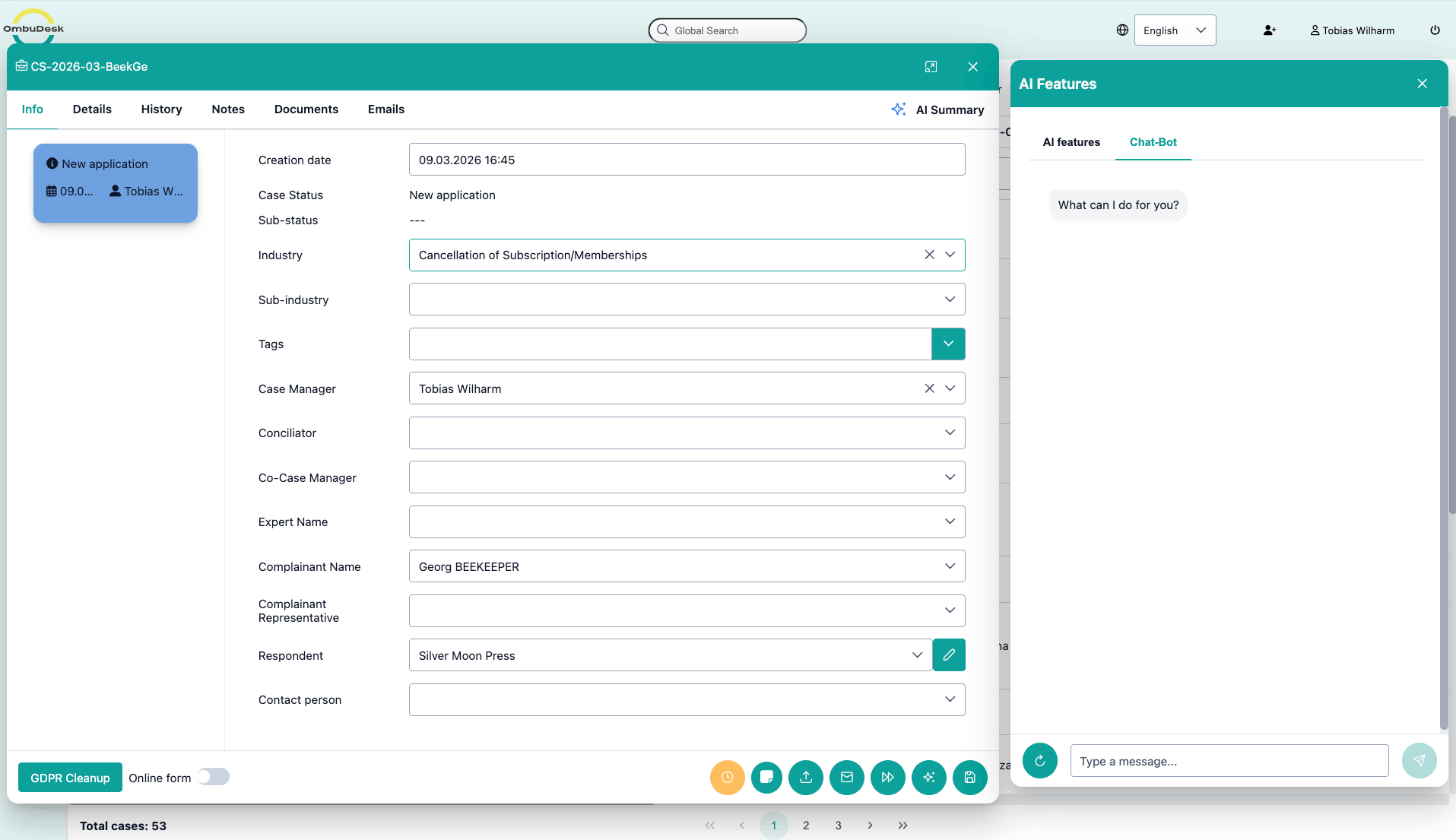The width and height of the screenshot is (1456, 840).
Task: Click the add user icon in header
Action: click(x=1269, y=30)
